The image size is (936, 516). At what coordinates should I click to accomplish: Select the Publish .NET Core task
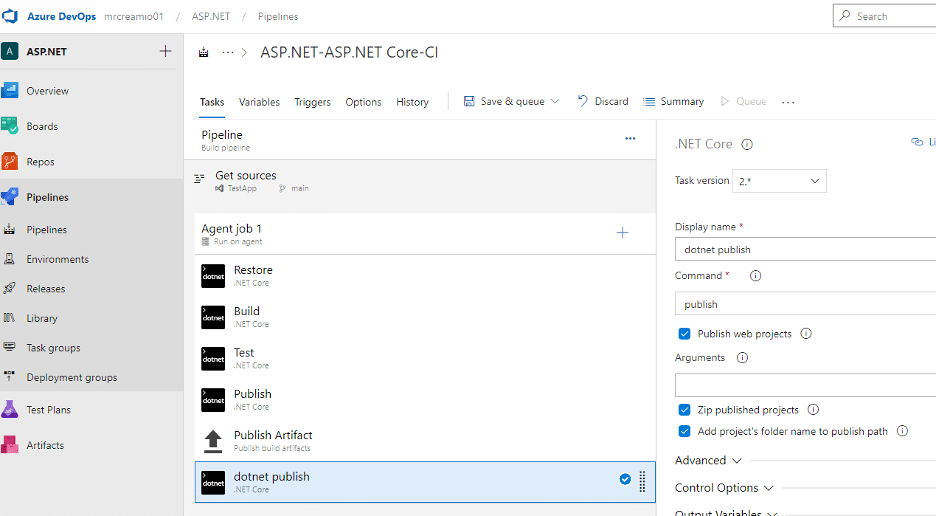pos(425,400)
